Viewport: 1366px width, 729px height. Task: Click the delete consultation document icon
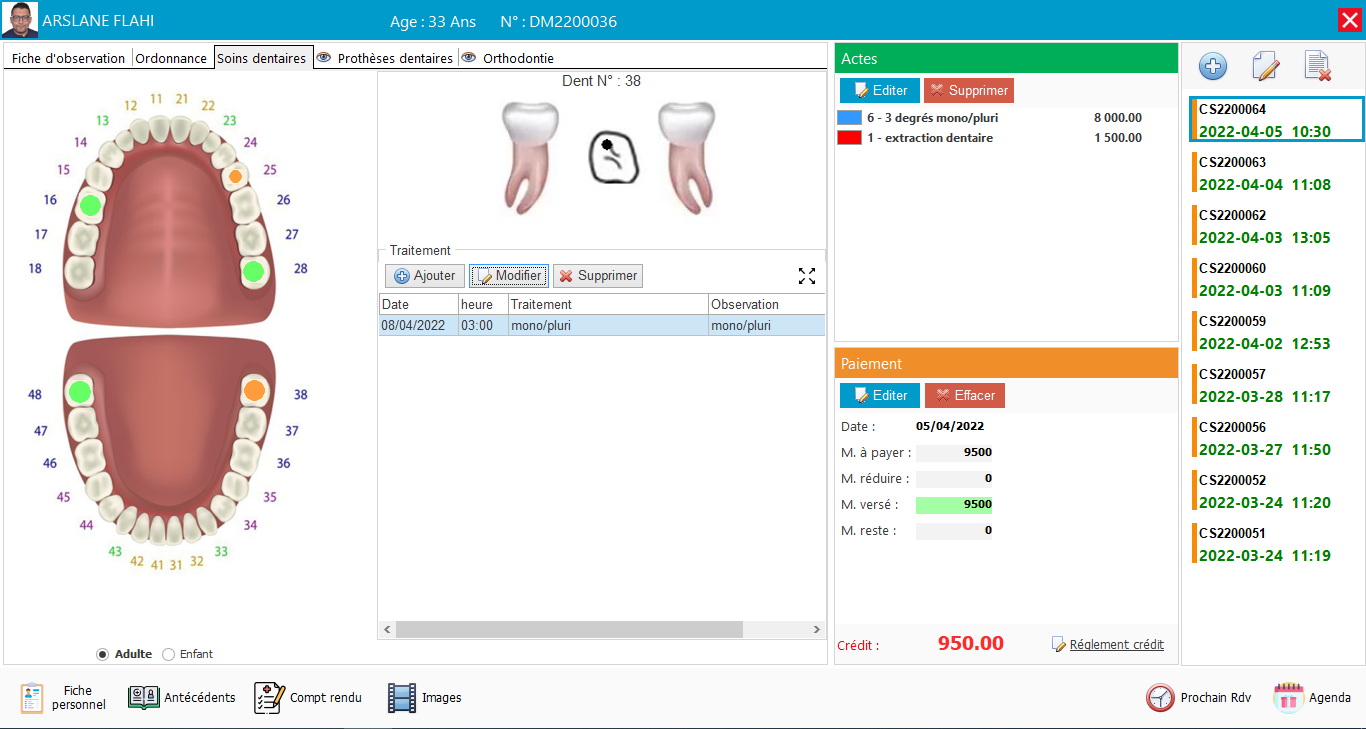click(x=1318, y=67)
